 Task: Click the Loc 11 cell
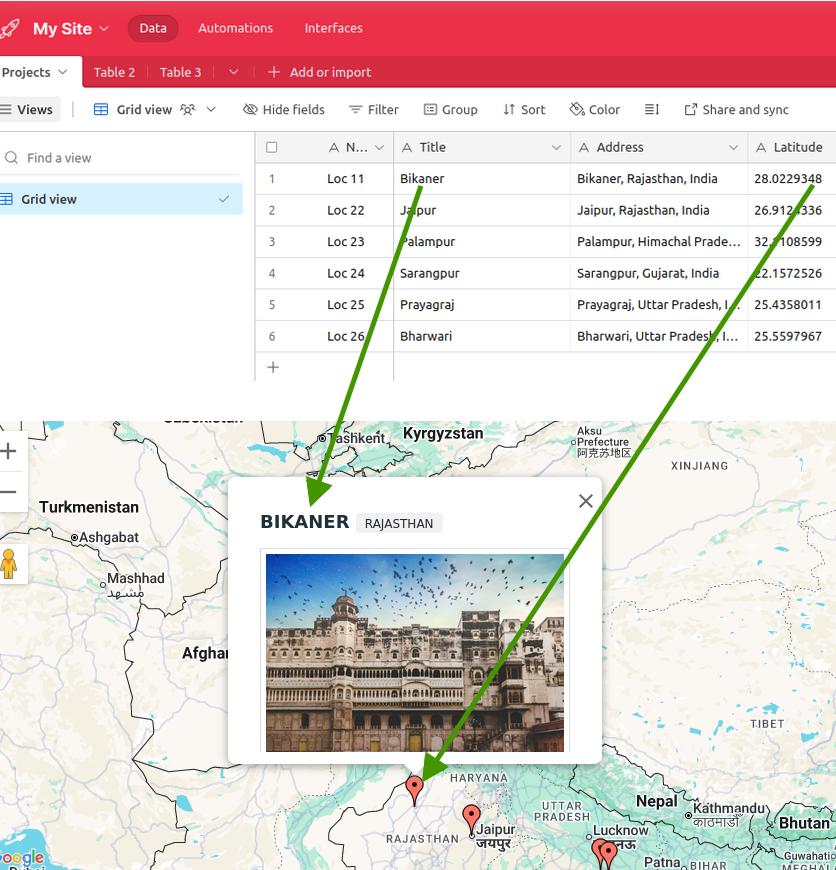(x=346, y=179)
